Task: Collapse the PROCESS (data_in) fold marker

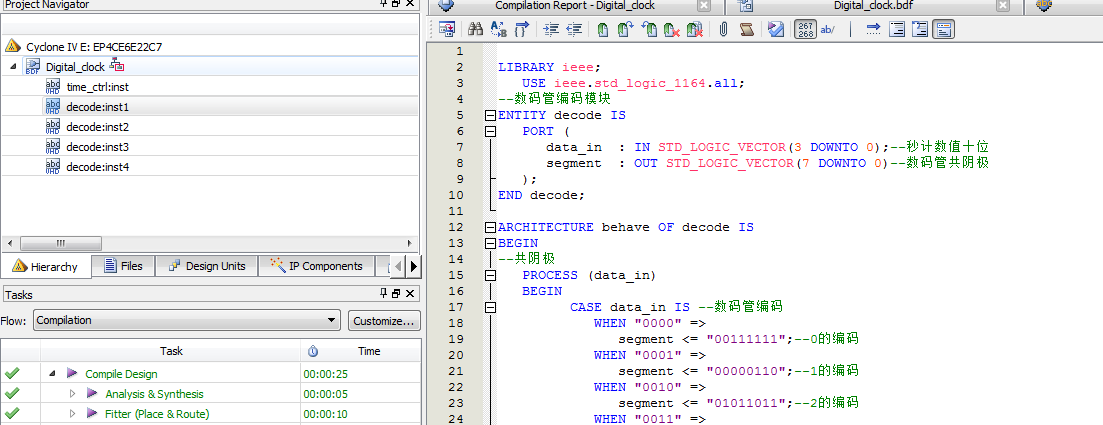Action: [x=490, y=275]
